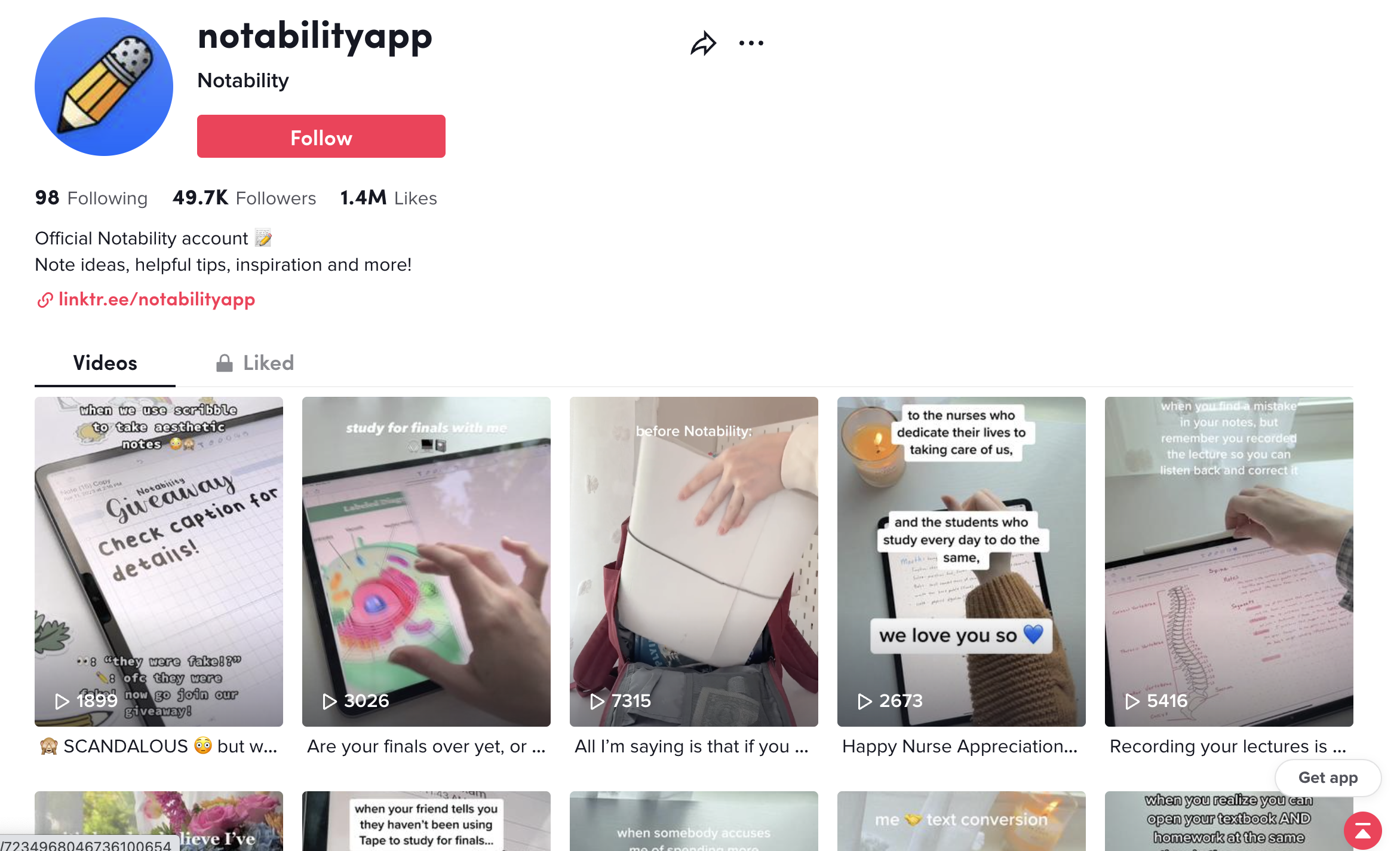Click the lock icon beside Liked
This screenshot has width=1400, height=851.
224,363
